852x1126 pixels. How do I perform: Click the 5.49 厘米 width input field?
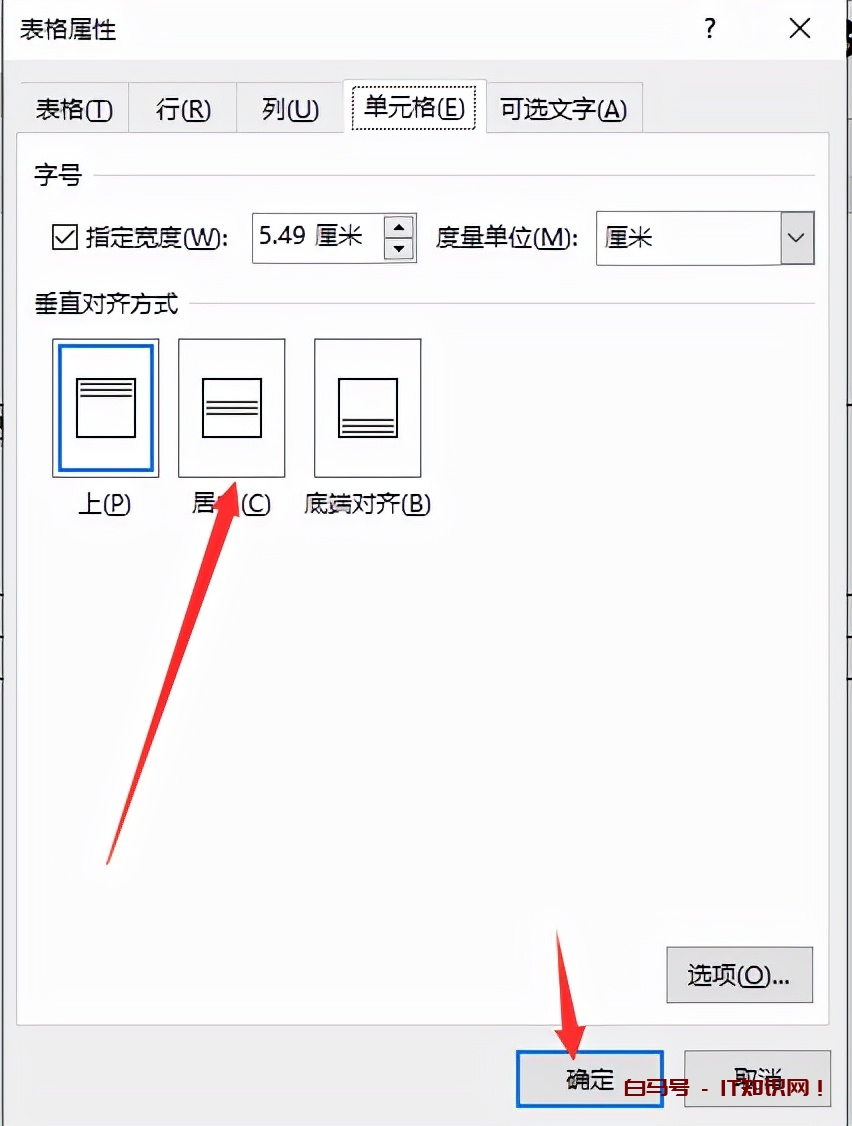point(318,238)
